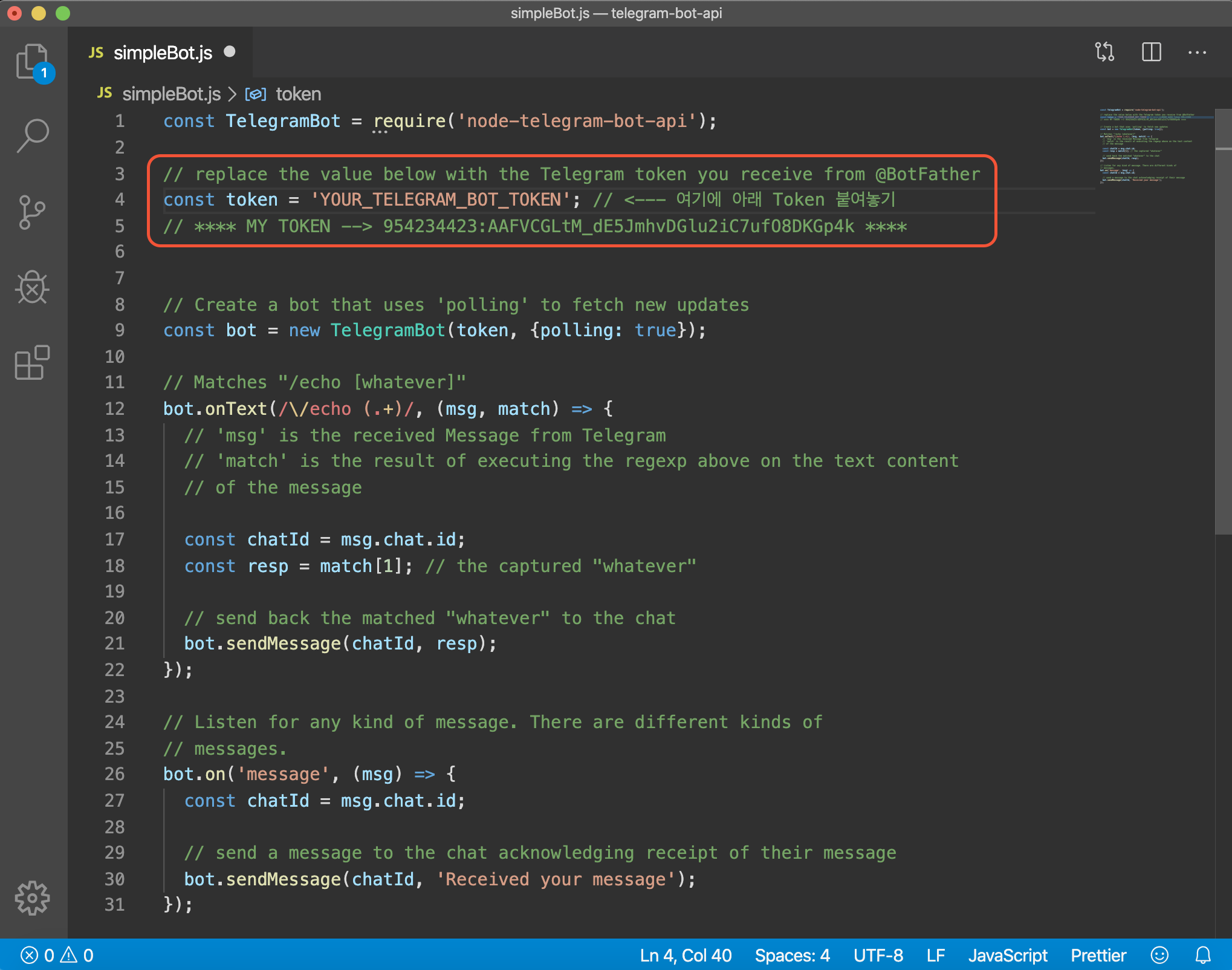Click the Open Changes compare icon
The height and width of the screenshot is (970, 1232).
(x=1105, y=52)
